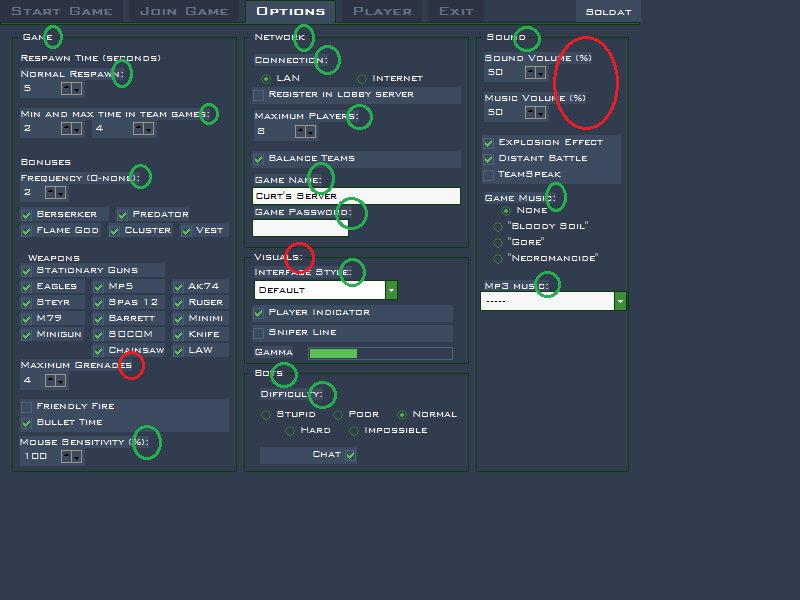Open the Player tab

(x=382, y=11)
